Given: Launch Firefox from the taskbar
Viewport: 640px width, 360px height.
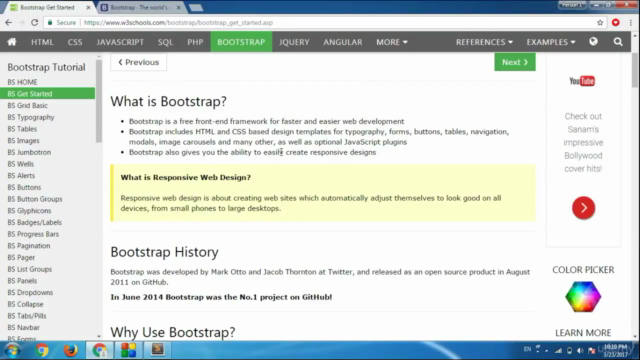Looking at the screenshot, I should click(x=70, y=350).
